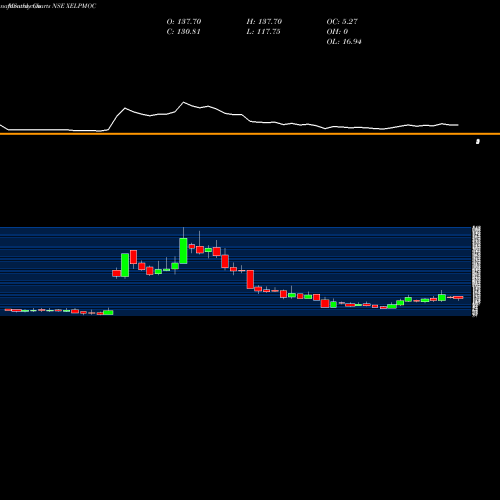This screenshot has width=500, height=500.
Task: Click the 'OL: 16.94' reading
Action: 344,42
